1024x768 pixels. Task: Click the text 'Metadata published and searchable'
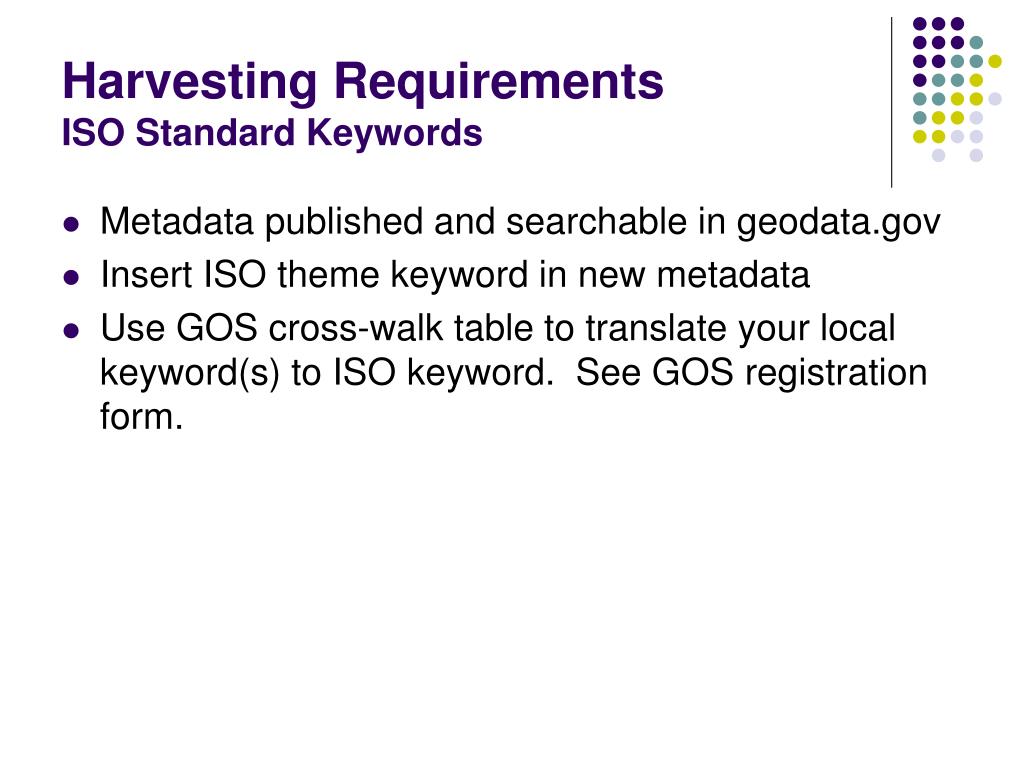click(x=394, y=222)
